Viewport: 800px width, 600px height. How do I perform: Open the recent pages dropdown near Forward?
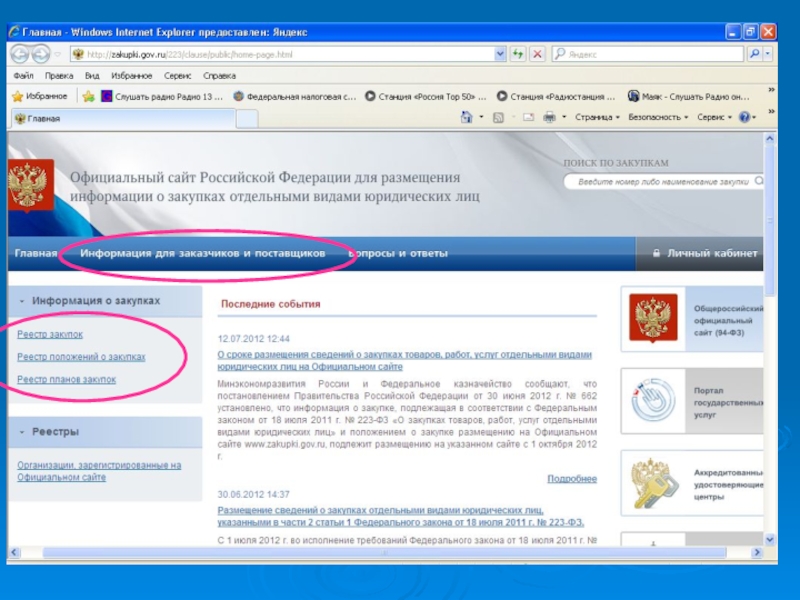58,54
